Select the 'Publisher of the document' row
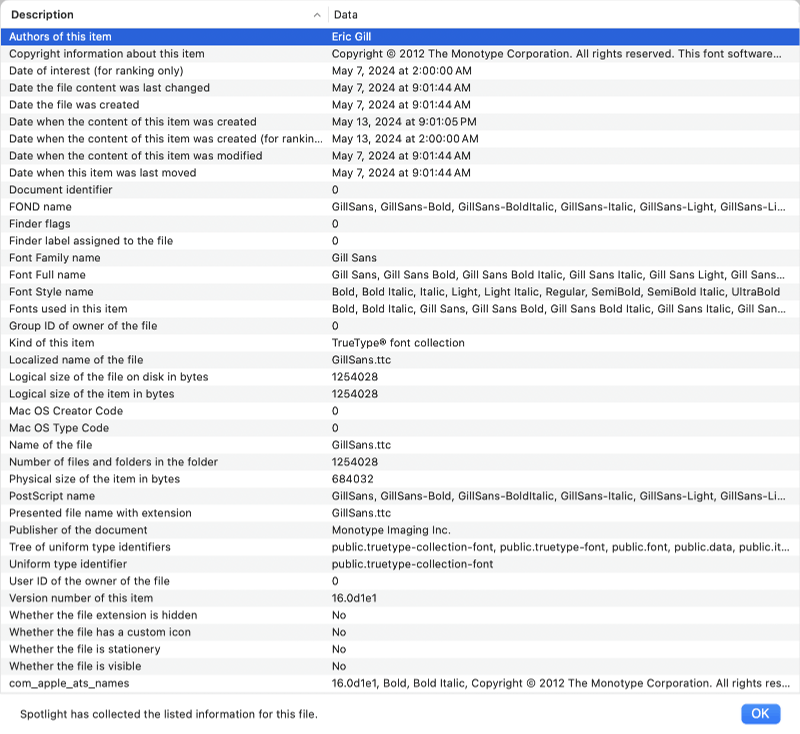Screen dimensions: 800x734 (400, 530)
